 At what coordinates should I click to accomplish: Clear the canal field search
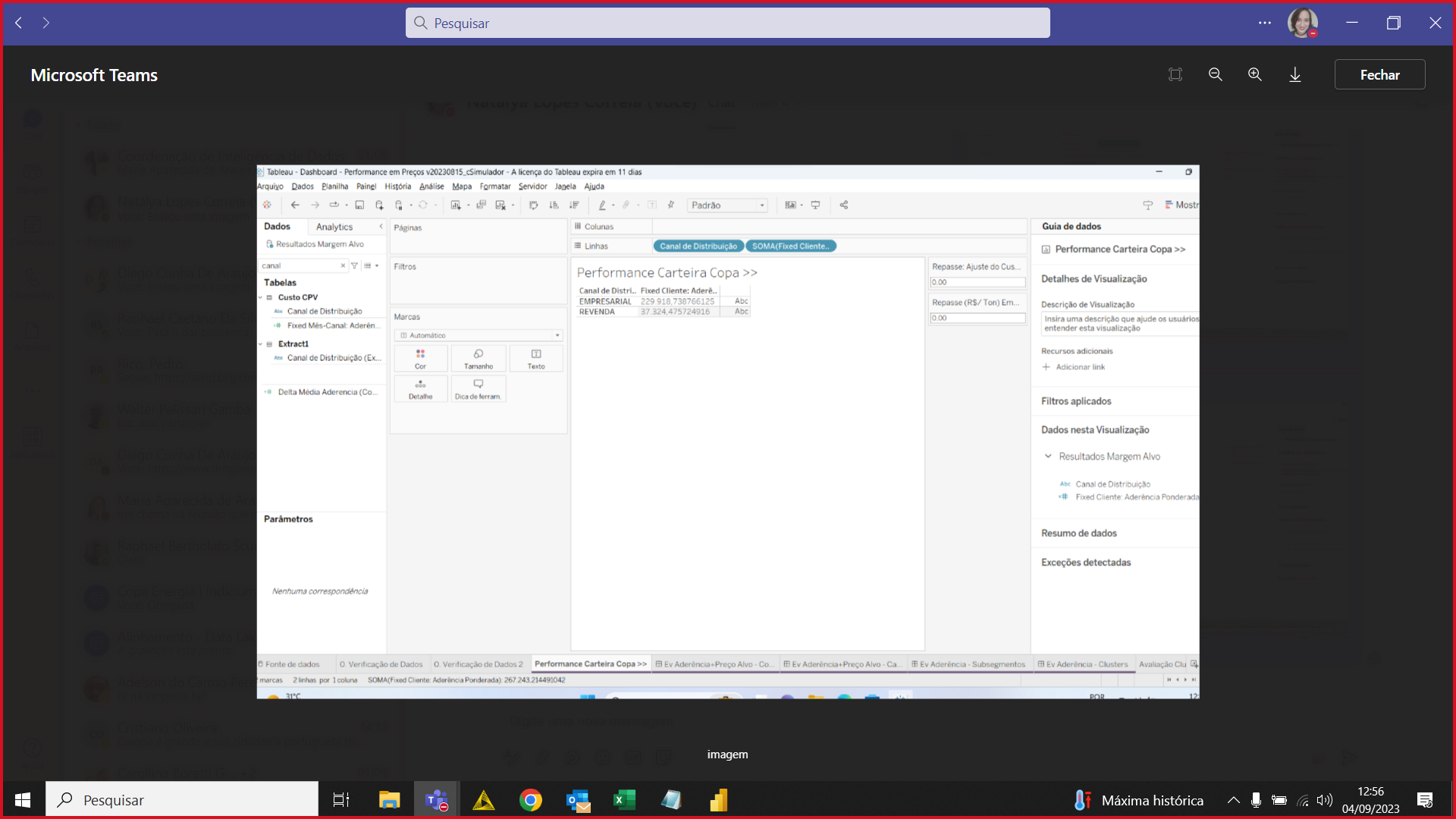click(343, 265)
